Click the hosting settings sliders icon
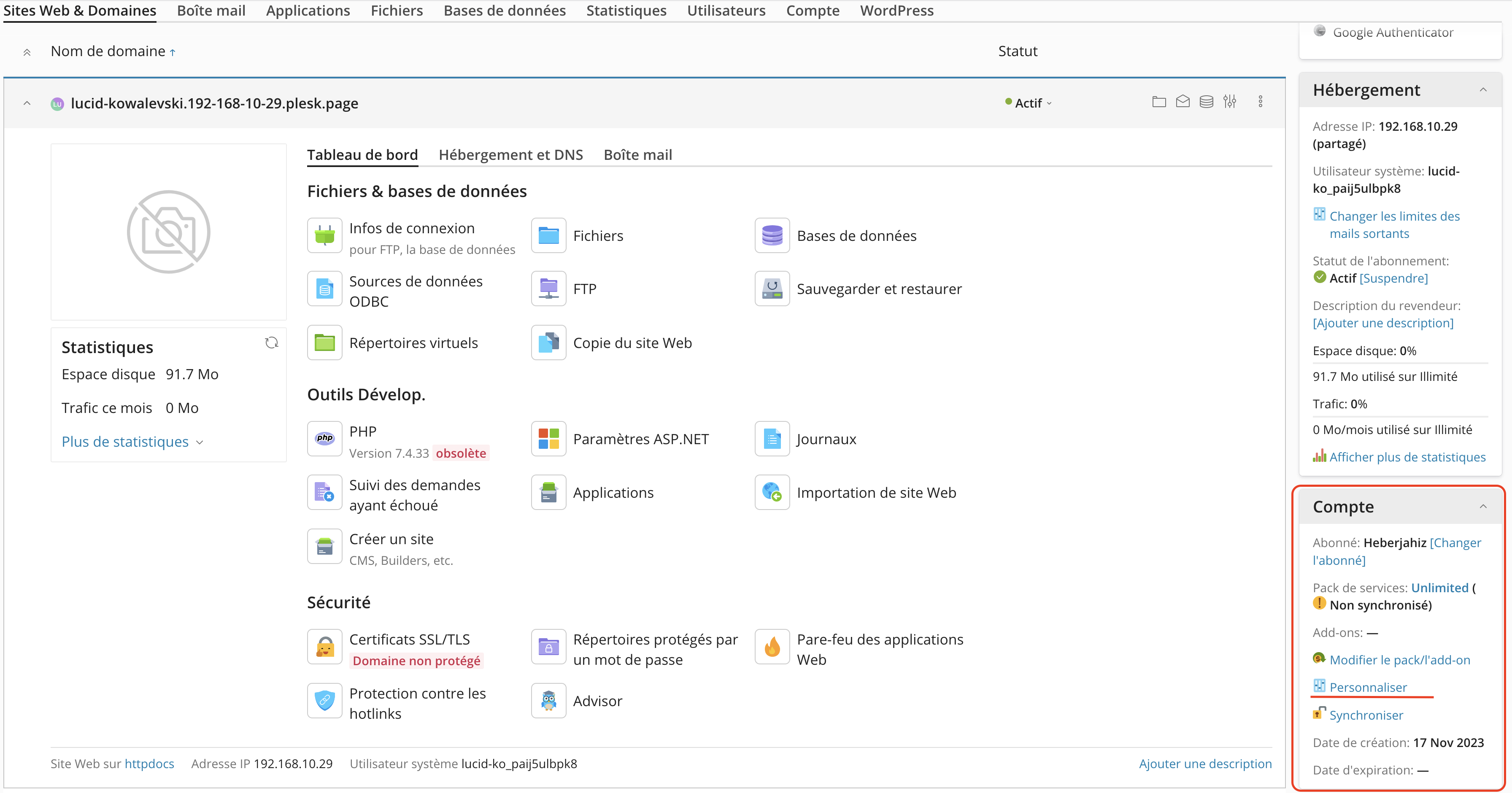 tap(1230, 102)
